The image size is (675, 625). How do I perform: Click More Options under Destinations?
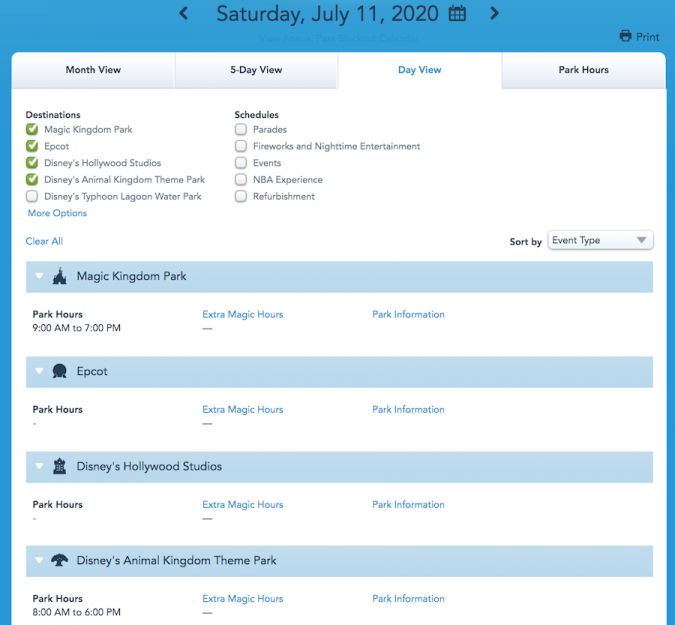click(57, 213)
